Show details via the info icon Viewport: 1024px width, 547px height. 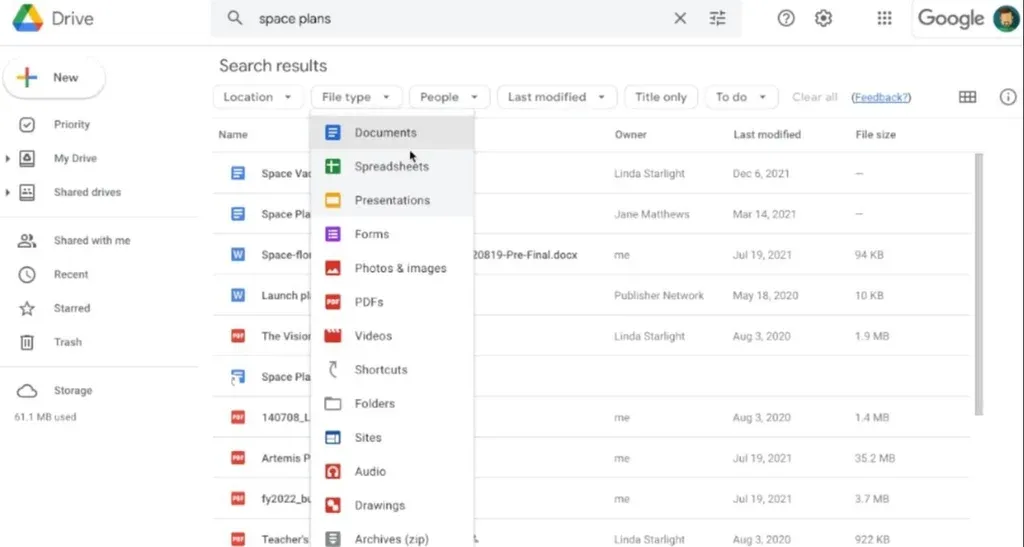[x=1008, y=97]
